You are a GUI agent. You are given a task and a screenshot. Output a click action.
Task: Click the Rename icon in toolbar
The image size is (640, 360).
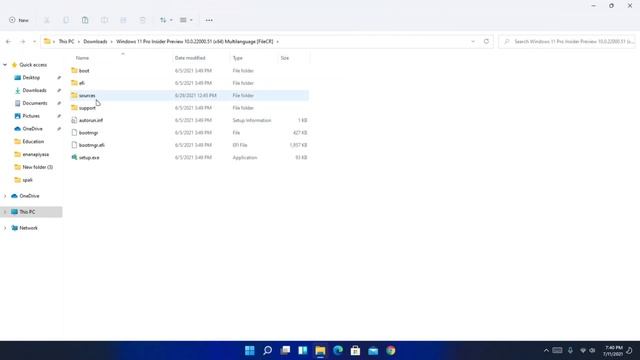click(104, 20)
